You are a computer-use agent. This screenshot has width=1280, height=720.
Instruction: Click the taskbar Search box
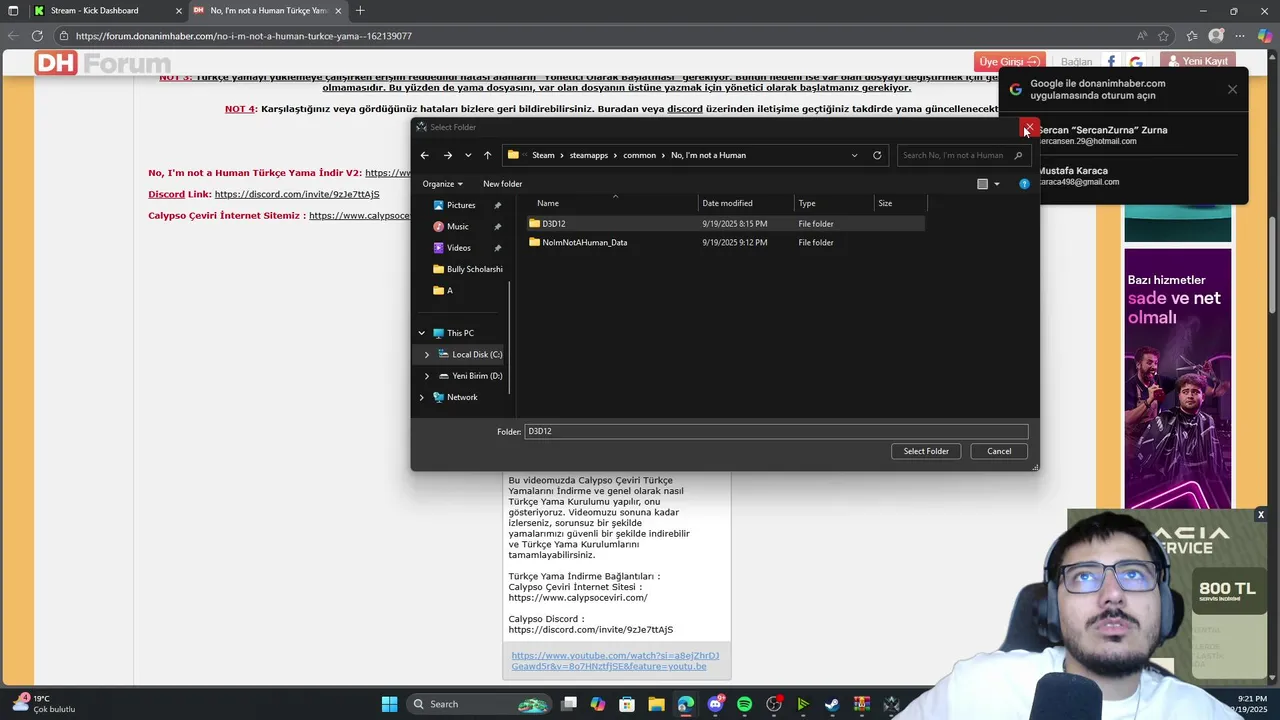click(480, 704)
